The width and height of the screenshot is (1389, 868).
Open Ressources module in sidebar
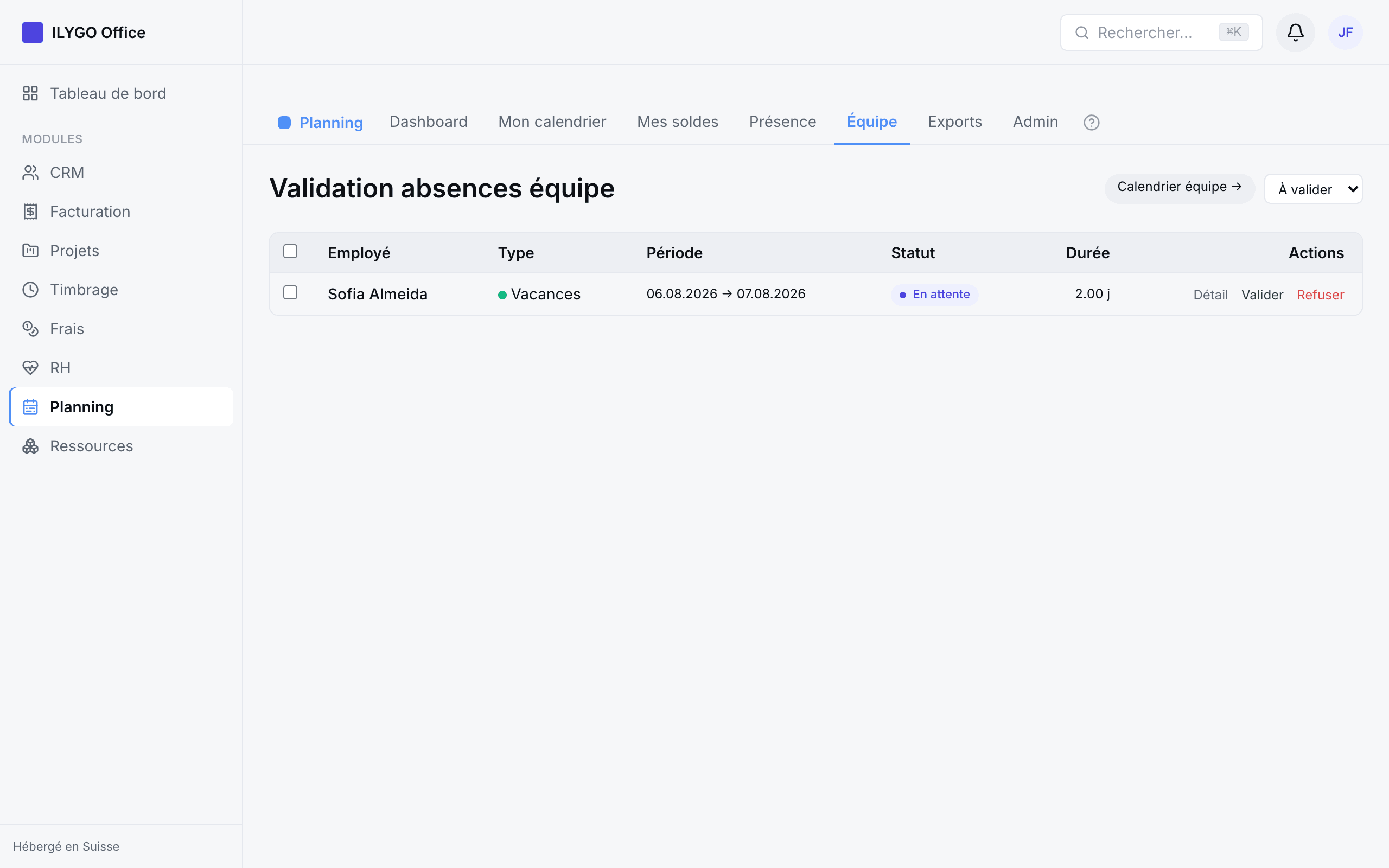point(121,446)
